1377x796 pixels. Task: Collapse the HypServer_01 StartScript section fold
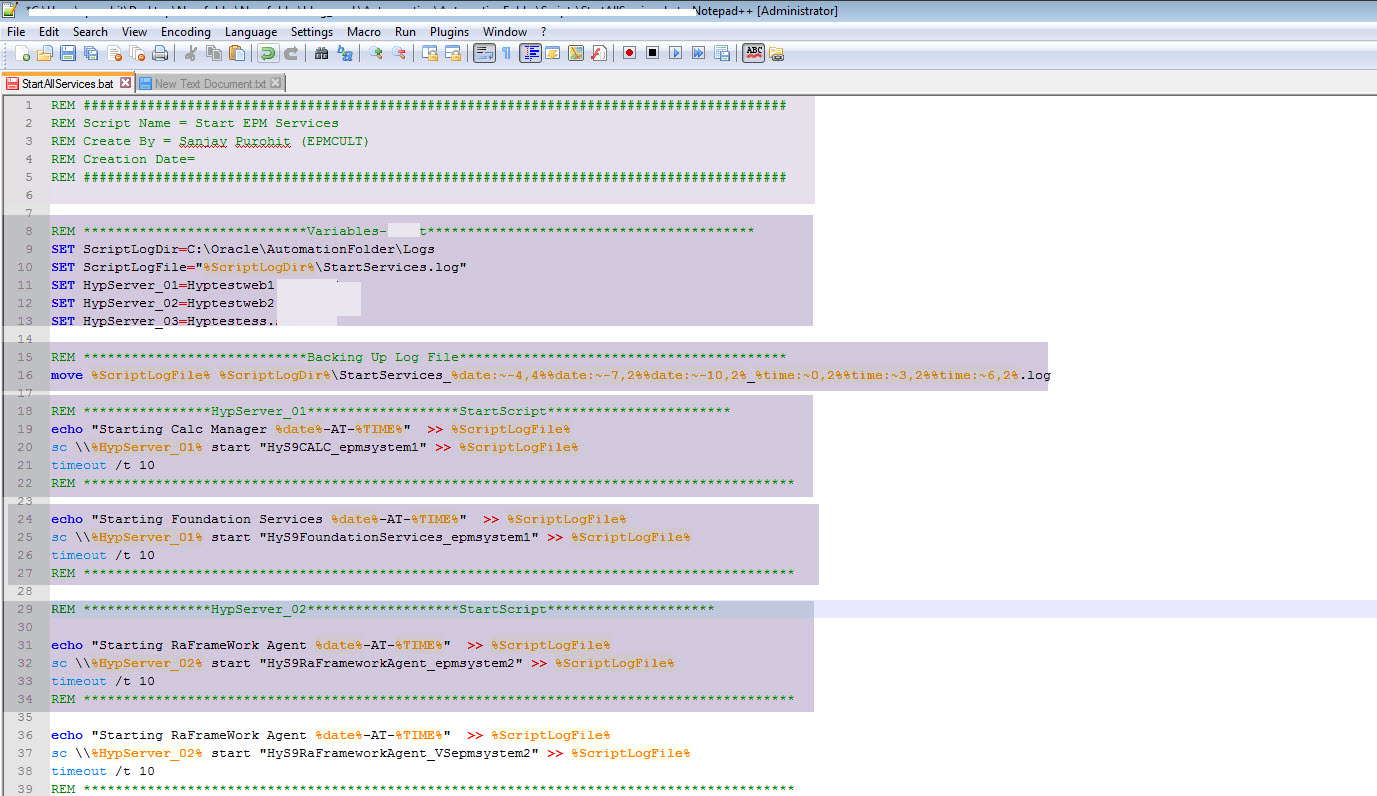[x=42, y=411]
